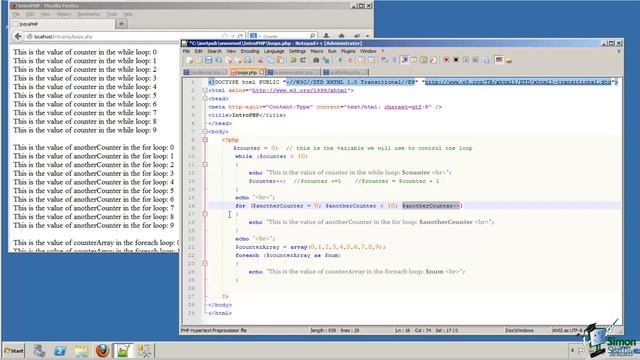The image size is (640, 360).
Task: Click the Notepad++ icon in the taskbar
Action: [123, 351]
